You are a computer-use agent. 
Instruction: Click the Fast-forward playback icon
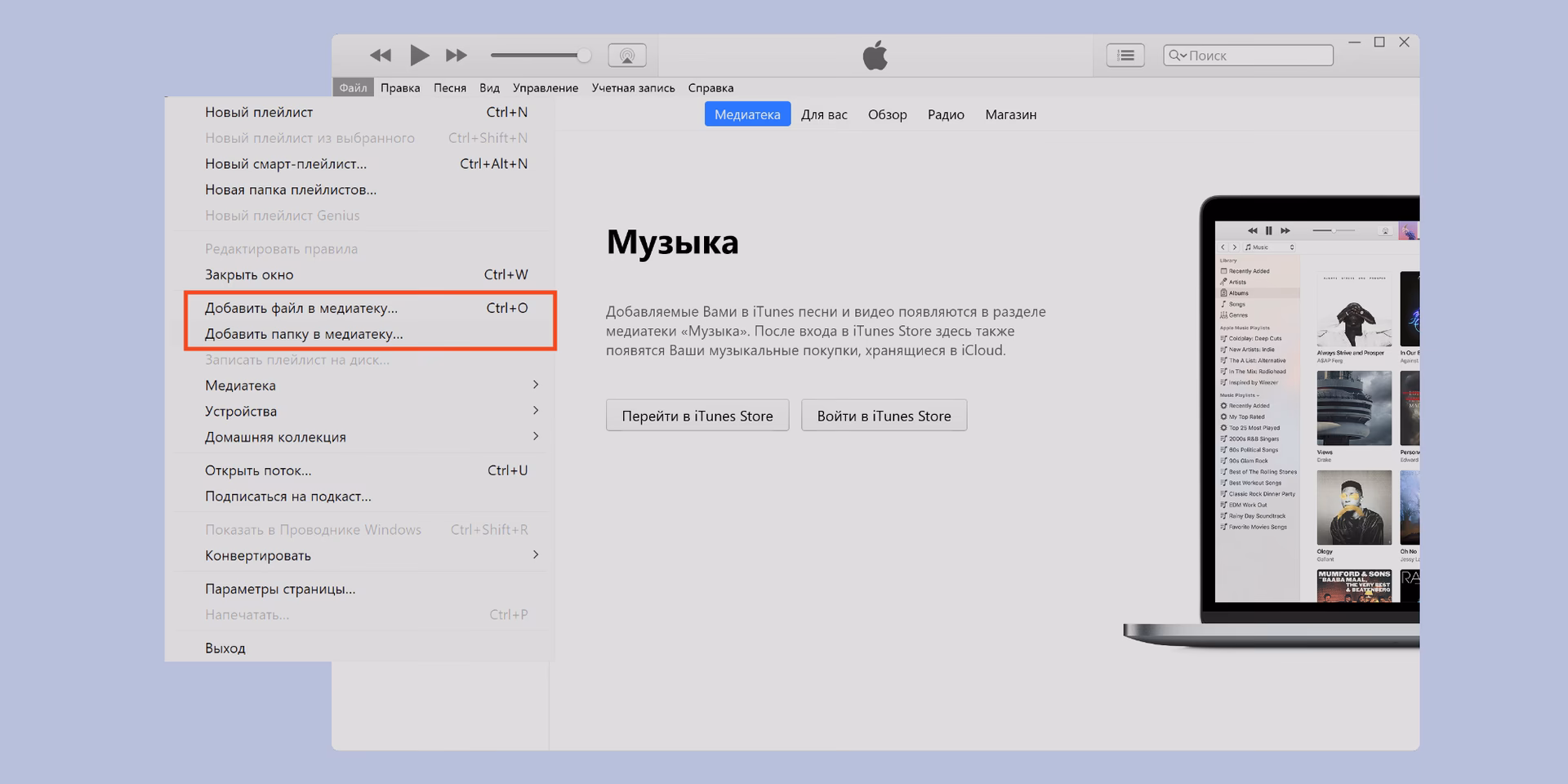point(457,55)
